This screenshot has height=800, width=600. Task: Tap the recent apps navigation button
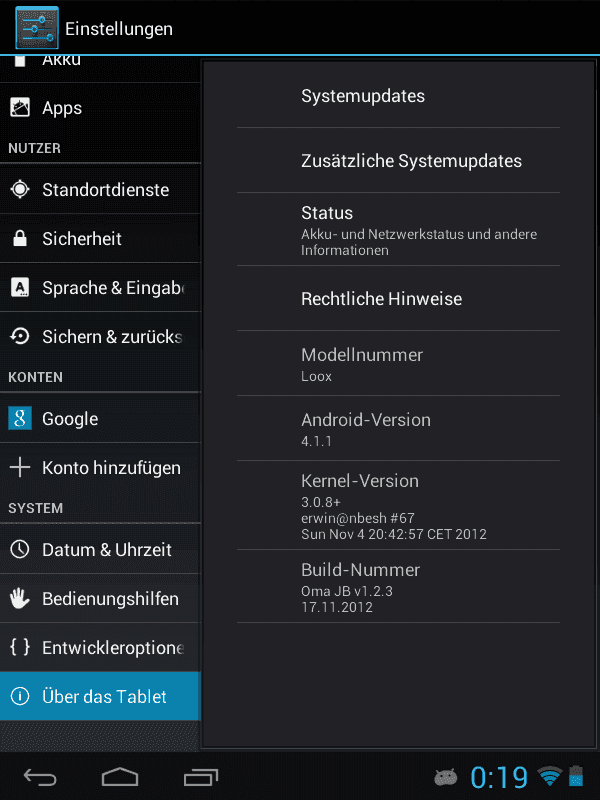[x=201, y=777]
